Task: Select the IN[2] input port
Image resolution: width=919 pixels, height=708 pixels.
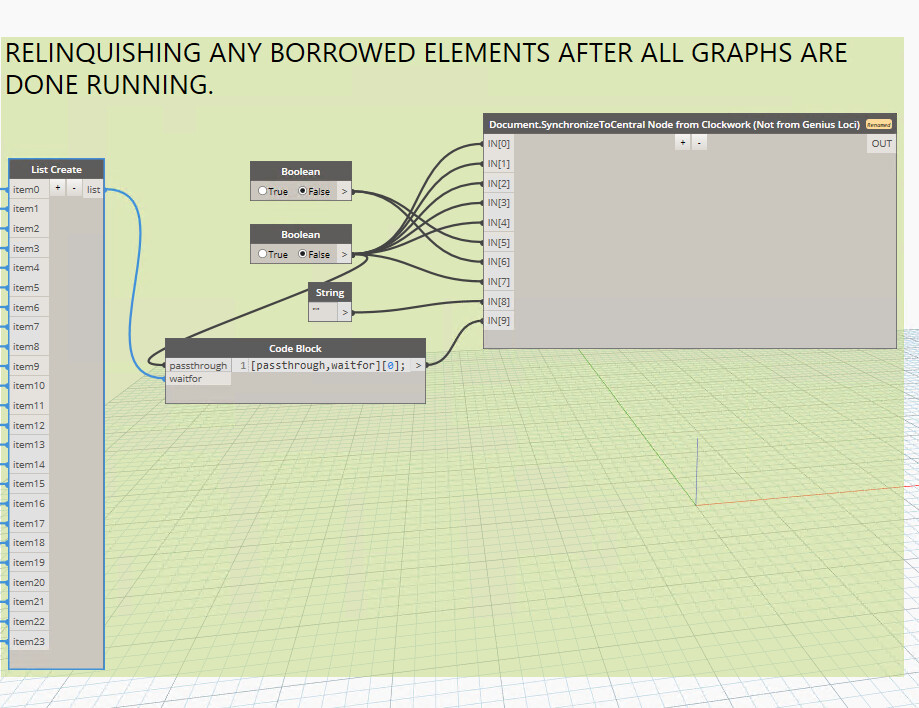Action: [x=499, y=183]
